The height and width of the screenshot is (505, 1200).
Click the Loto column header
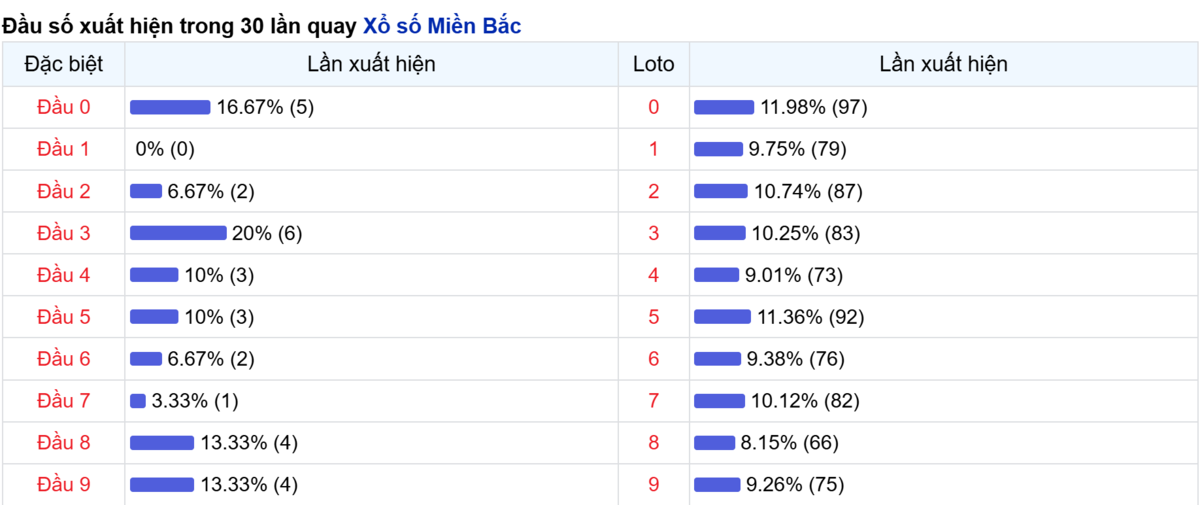coord(654,64)
